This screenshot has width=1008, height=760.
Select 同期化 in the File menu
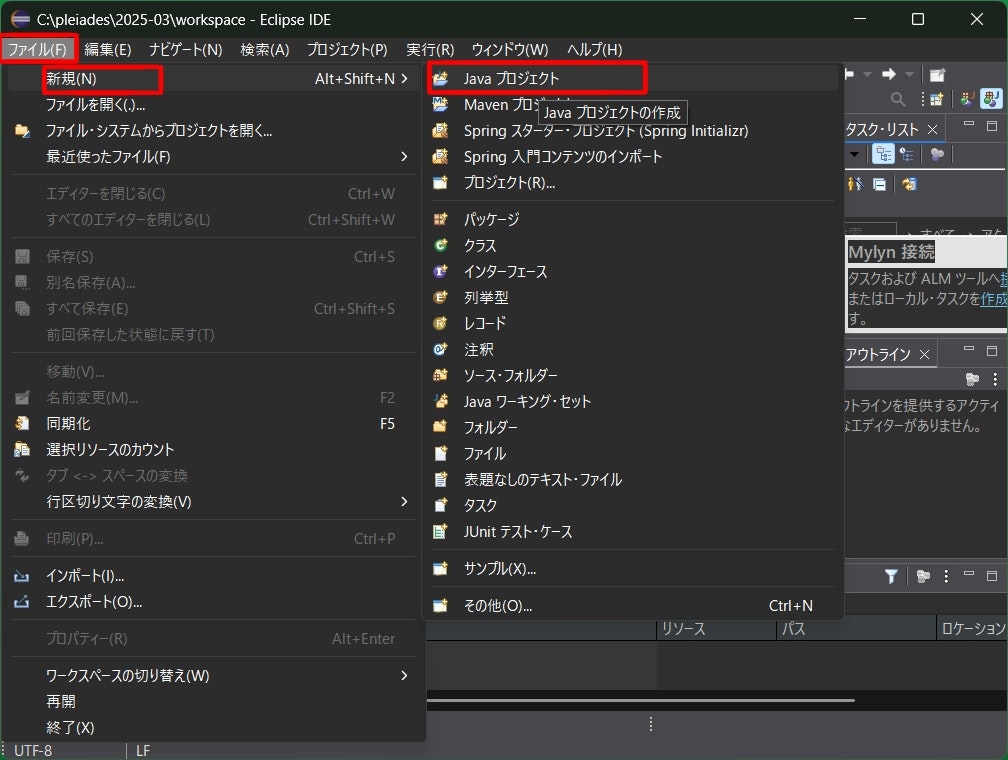213,424
